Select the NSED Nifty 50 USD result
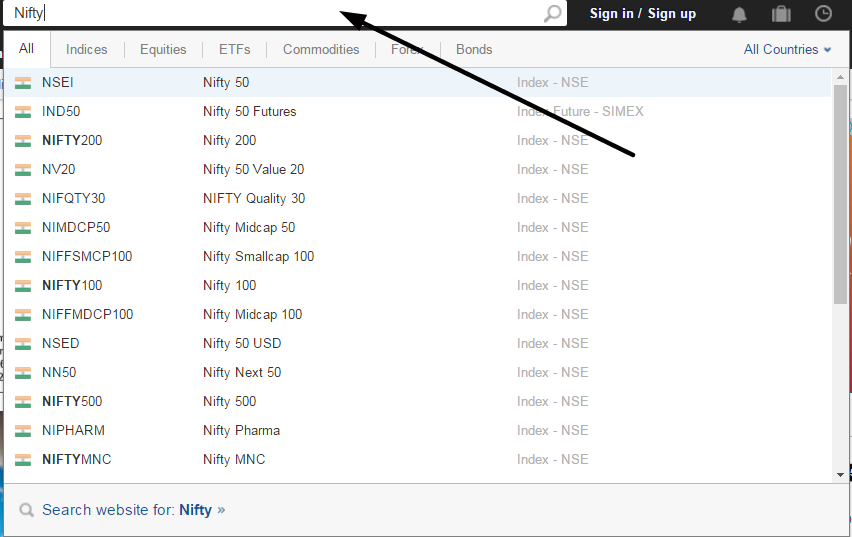The width and height of the screenshot is (852, 537). point(418,344)
